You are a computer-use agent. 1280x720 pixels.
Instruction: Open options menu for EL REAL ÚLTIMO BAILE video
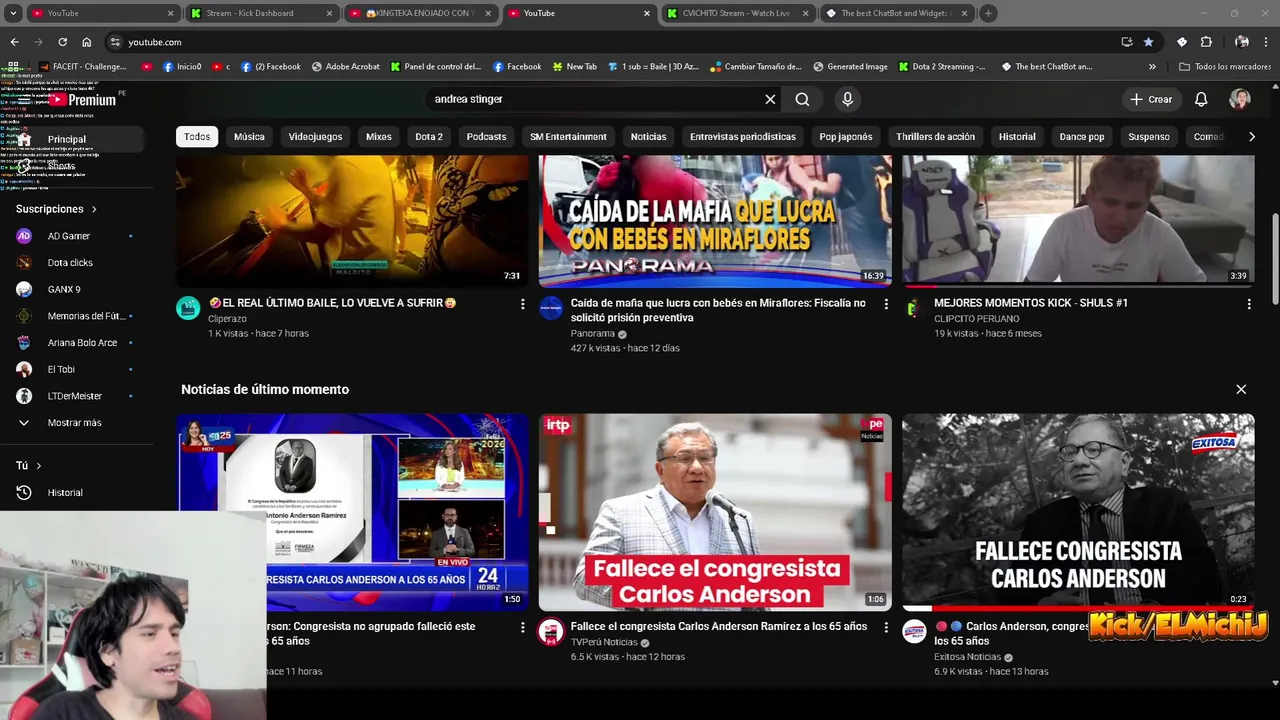522,304
